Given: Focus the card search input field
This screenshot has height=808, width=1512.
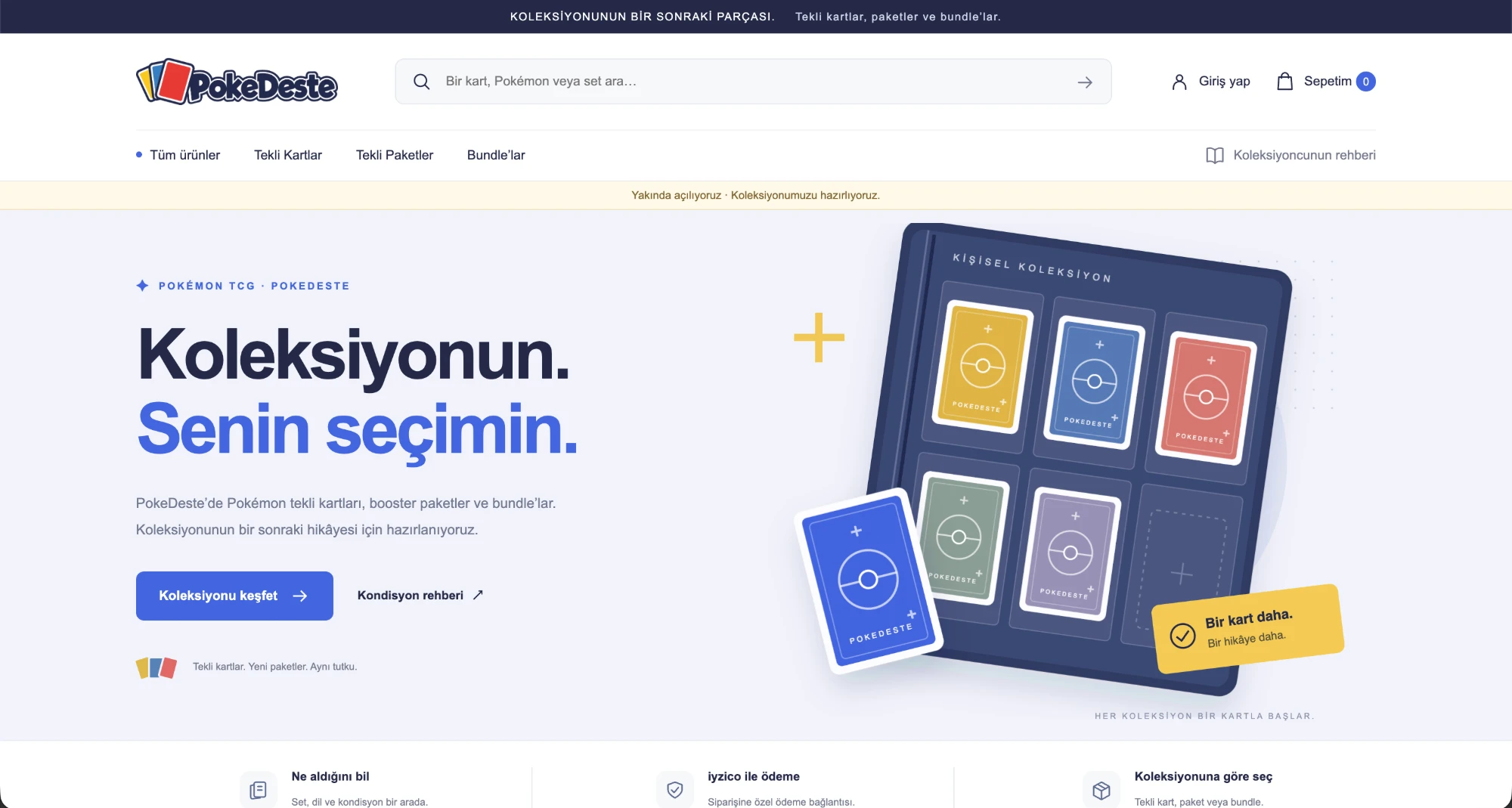Looking at the screenshot, I should click(x=753, y=82).
